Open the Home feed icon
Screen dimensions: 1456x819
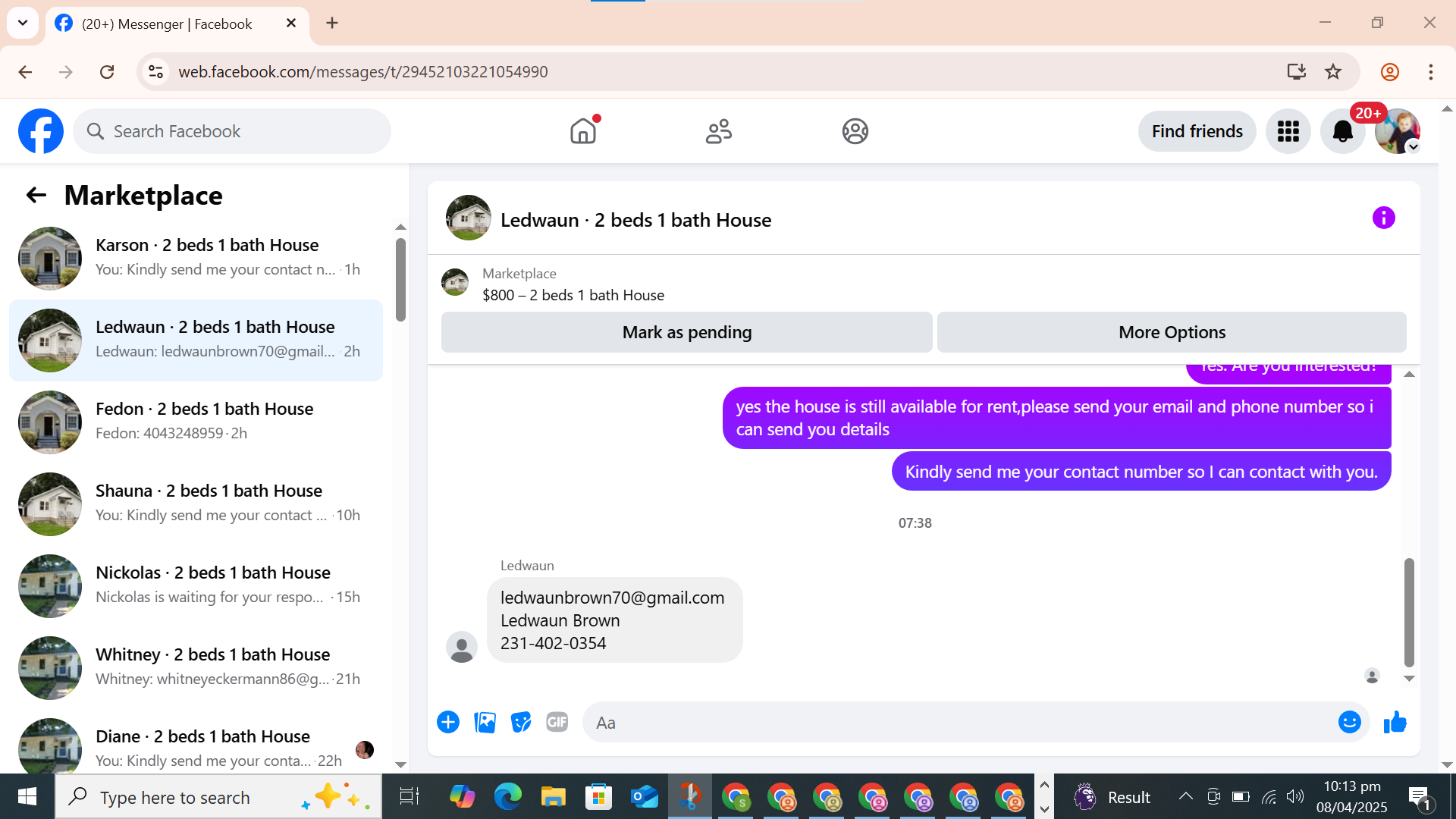[x=583, y=131]
